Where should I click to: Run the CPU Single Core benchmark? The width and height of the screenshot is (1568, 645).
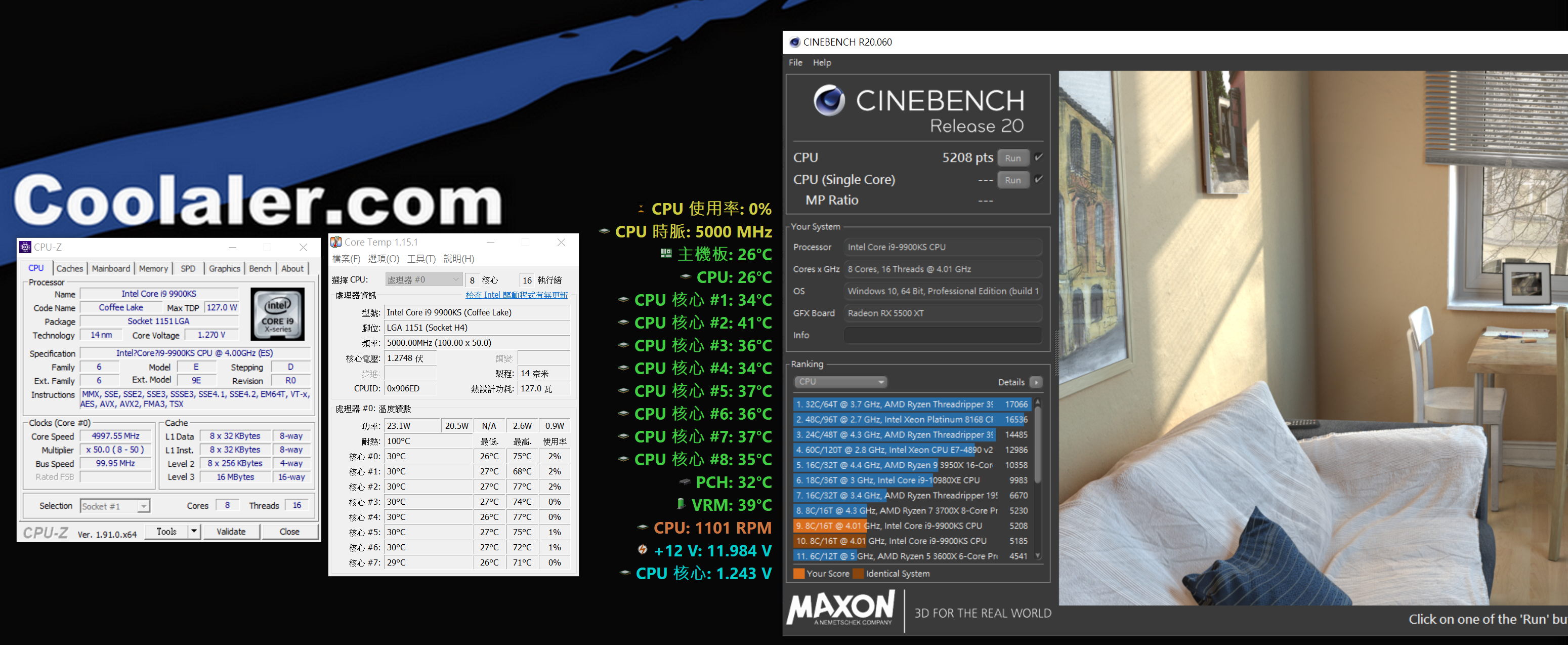click(1013, 180)
